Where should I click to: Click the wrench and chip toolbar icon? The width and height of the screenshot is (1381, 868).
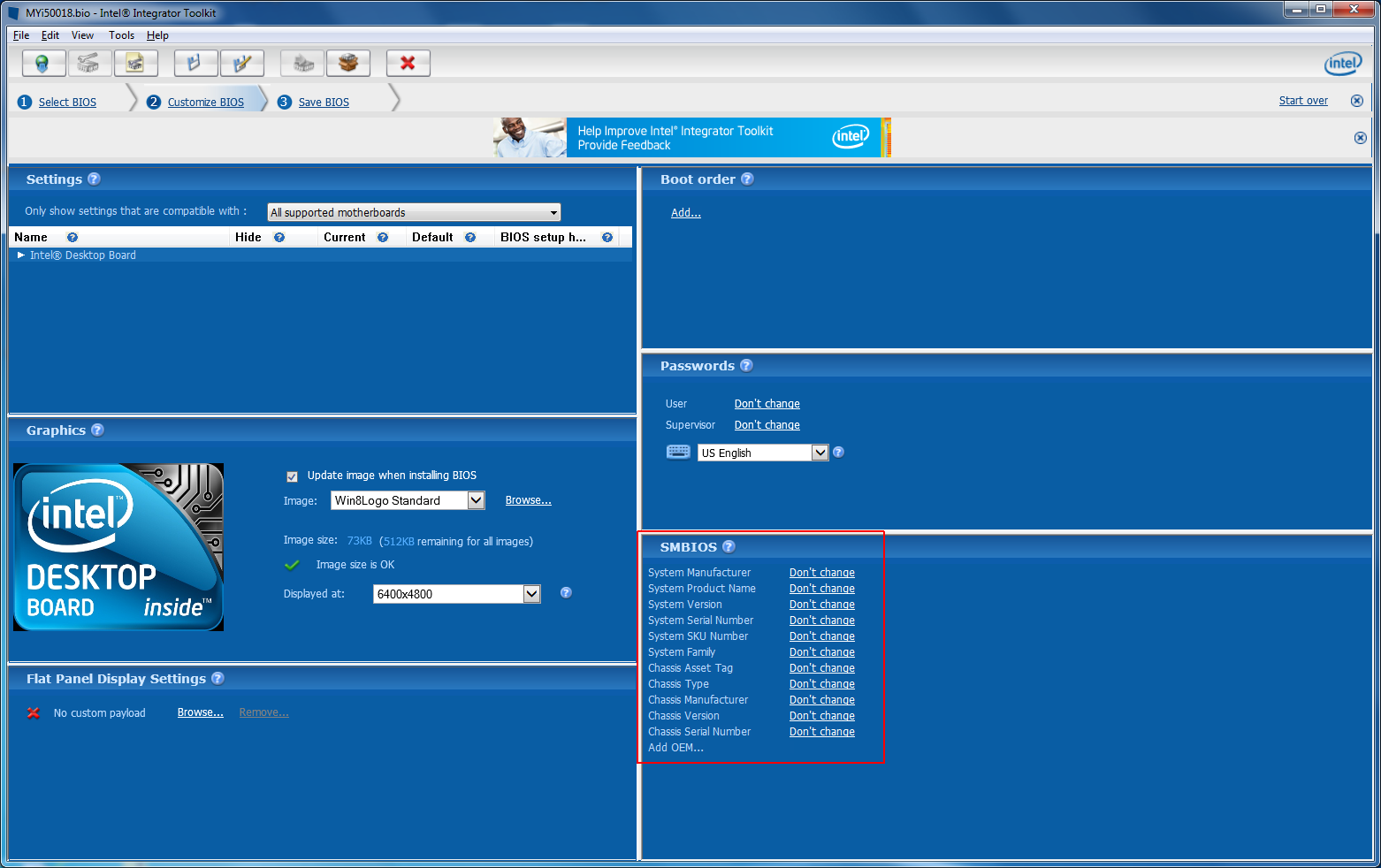(x=89, y=64)
